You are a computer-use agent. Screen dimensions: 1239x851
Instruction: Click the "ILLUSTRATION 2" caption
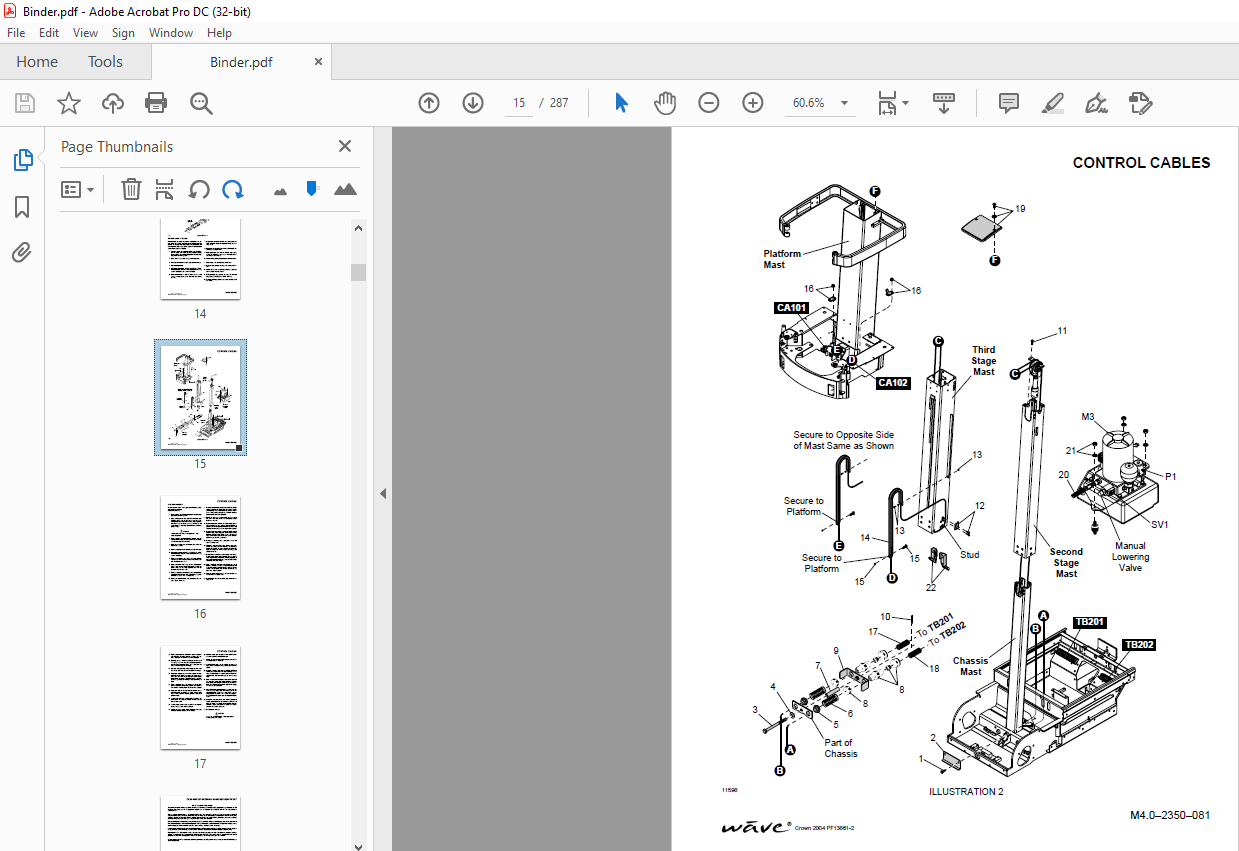(966, 791)
